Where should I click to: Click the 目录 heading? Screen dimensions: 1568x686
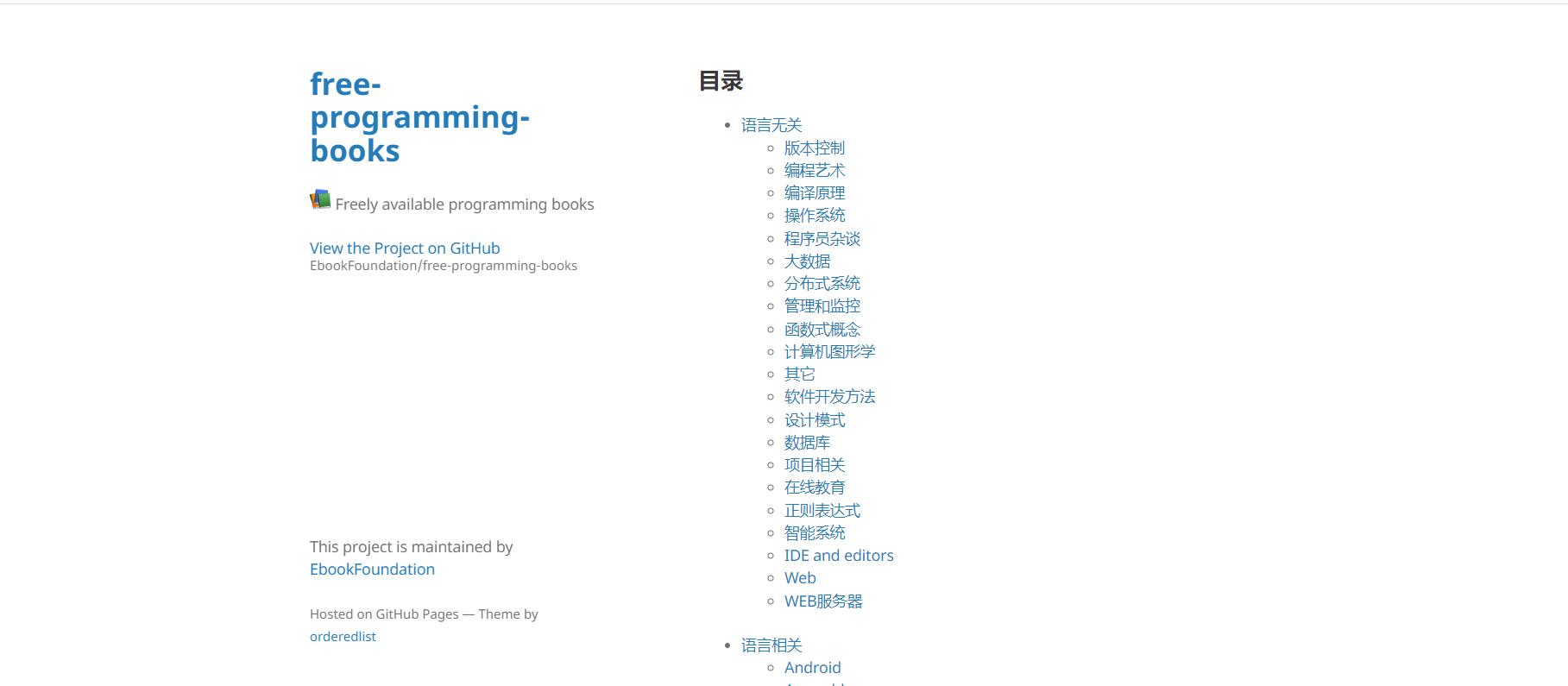721,81
